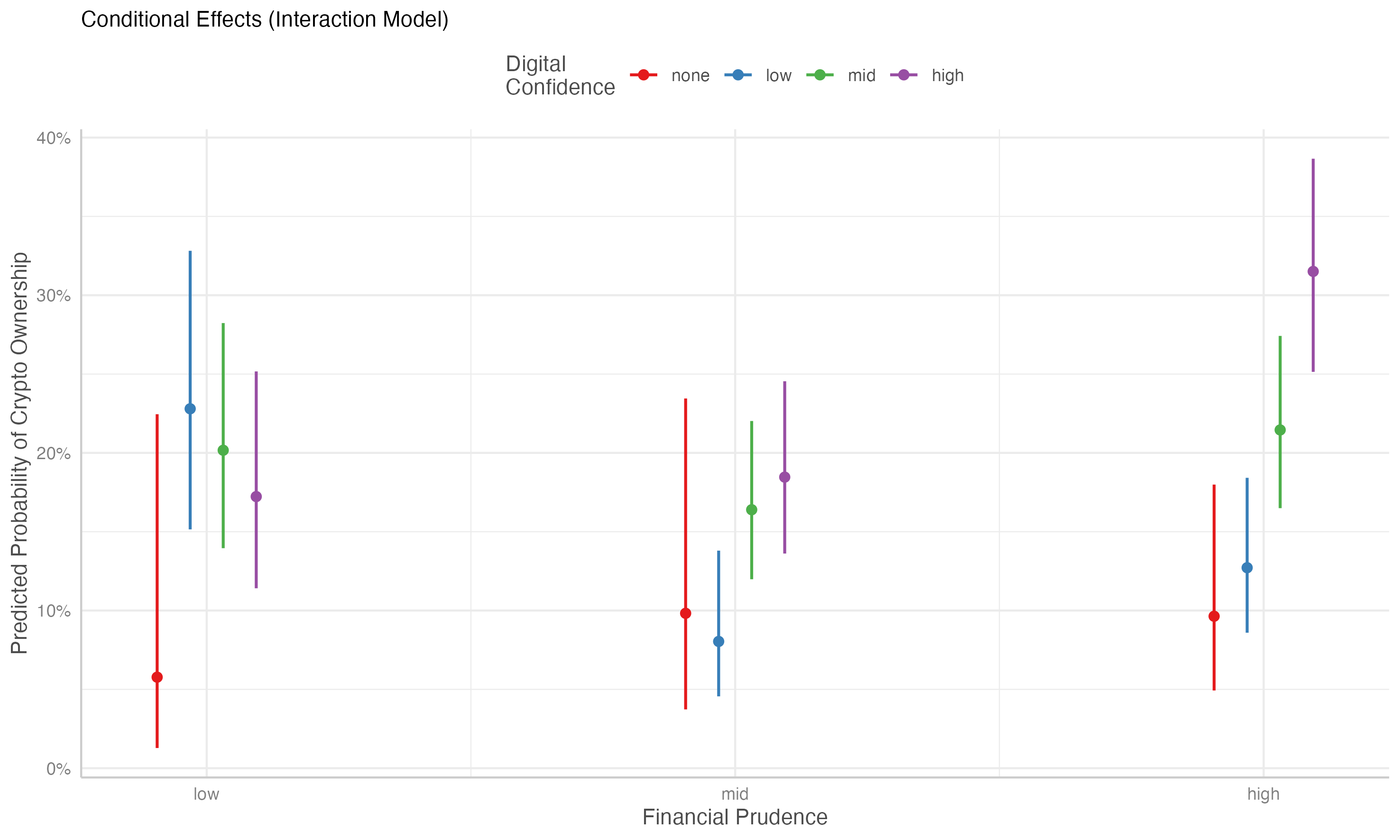The width and height of the screenshot is (1400, 840).
Task: Click the 'high' x-axis tick label
Action: coord(1263,794)
